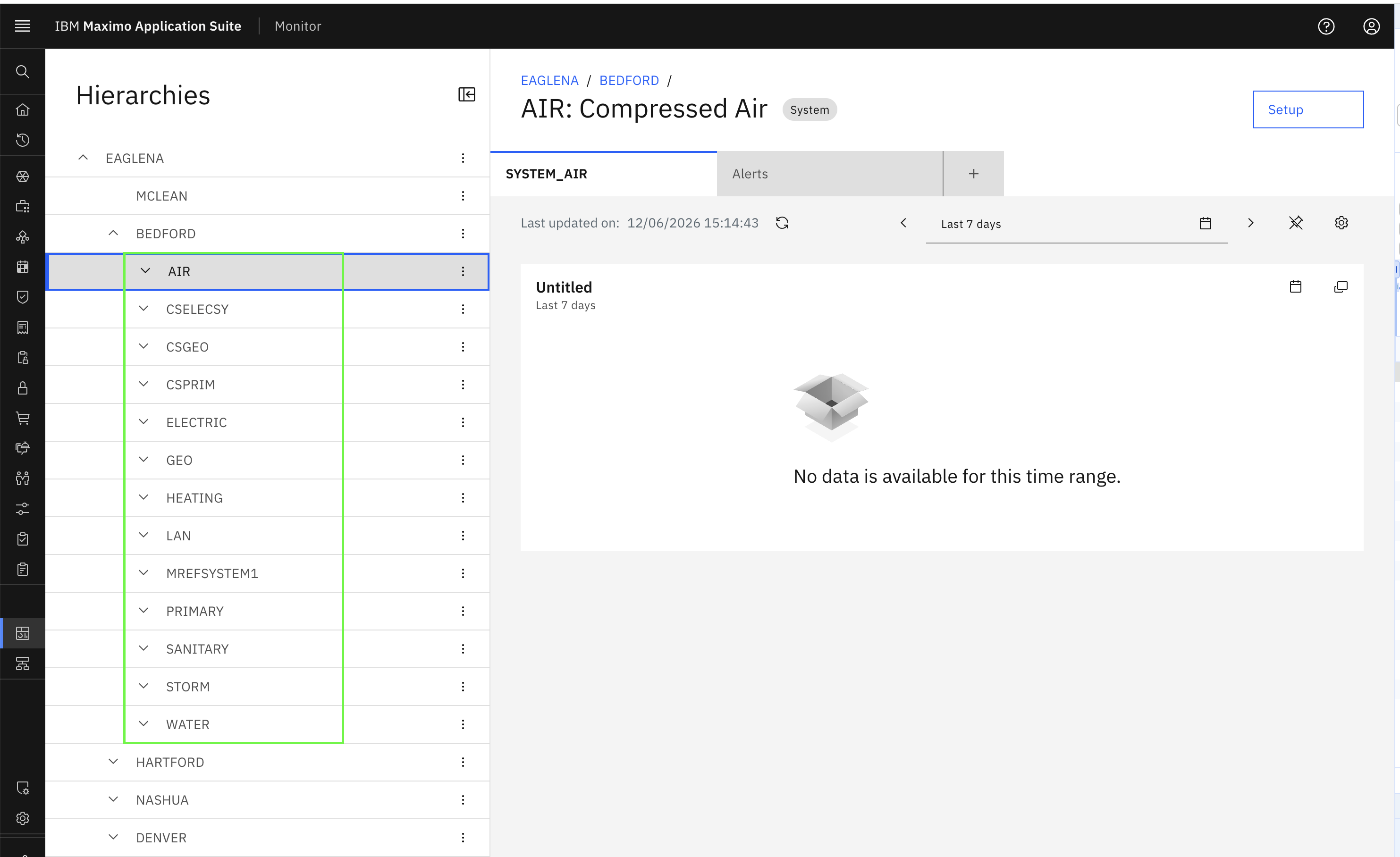Image resolution: width=1400 pixels, height=857 pixels.
Task: Toggle the pin icon in toolbar
Action: pos(1296,223)
